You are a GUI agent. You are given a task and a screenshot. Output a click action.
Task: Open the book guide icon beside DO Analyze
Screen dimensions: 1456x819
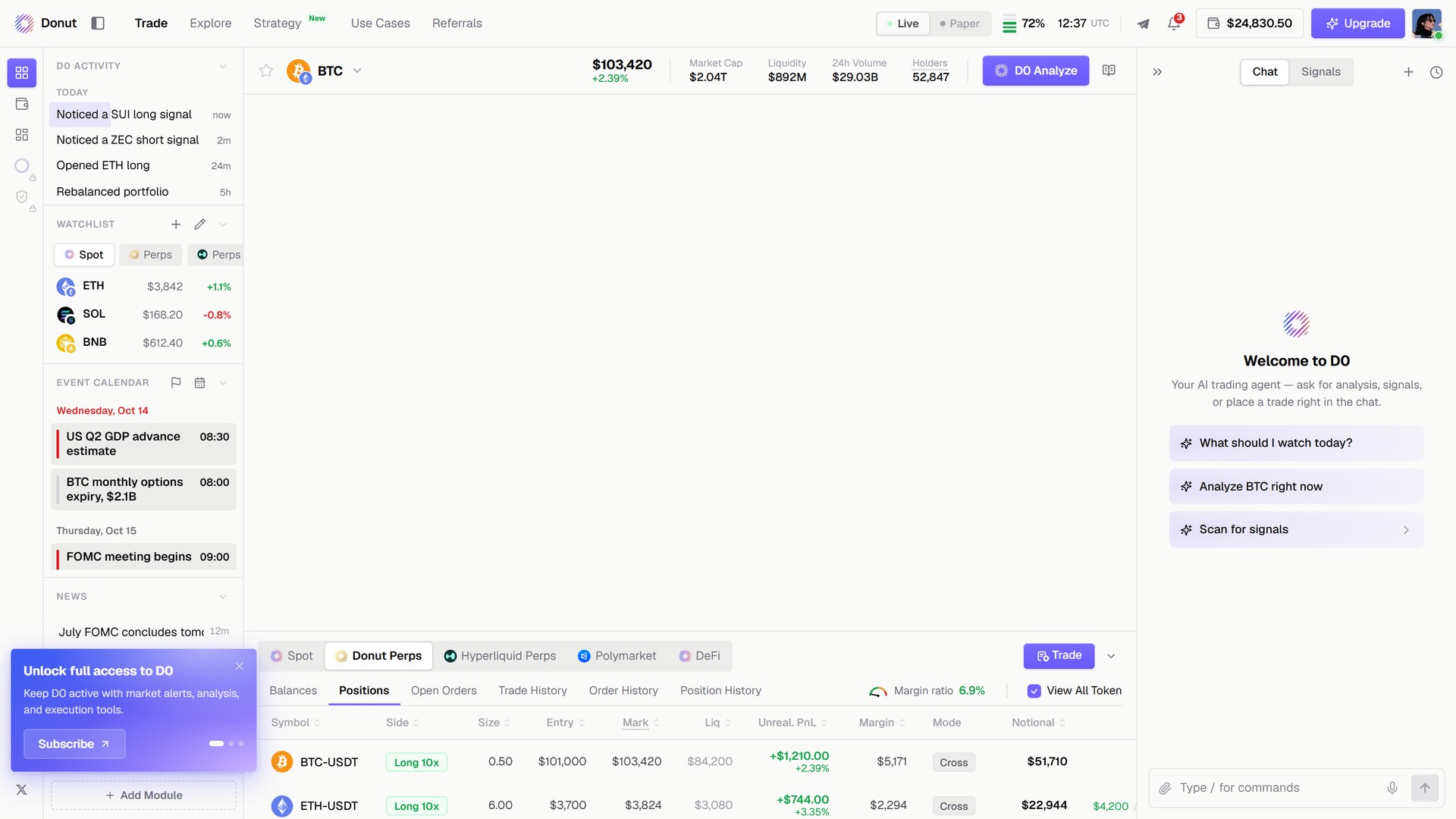[x=1109, y=71]
